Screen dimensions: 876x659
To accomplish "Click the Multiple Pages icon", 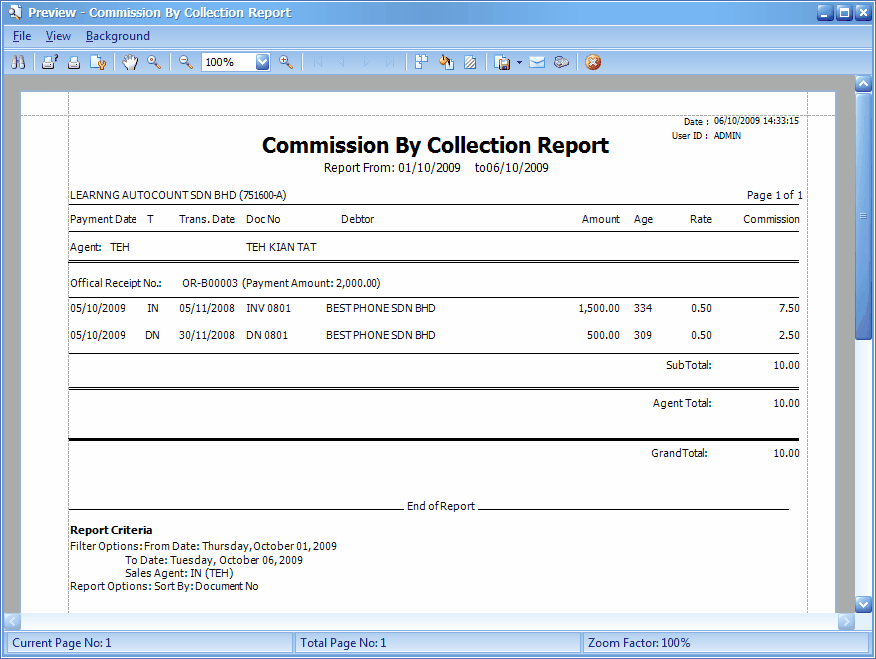I will pos(421,62).
